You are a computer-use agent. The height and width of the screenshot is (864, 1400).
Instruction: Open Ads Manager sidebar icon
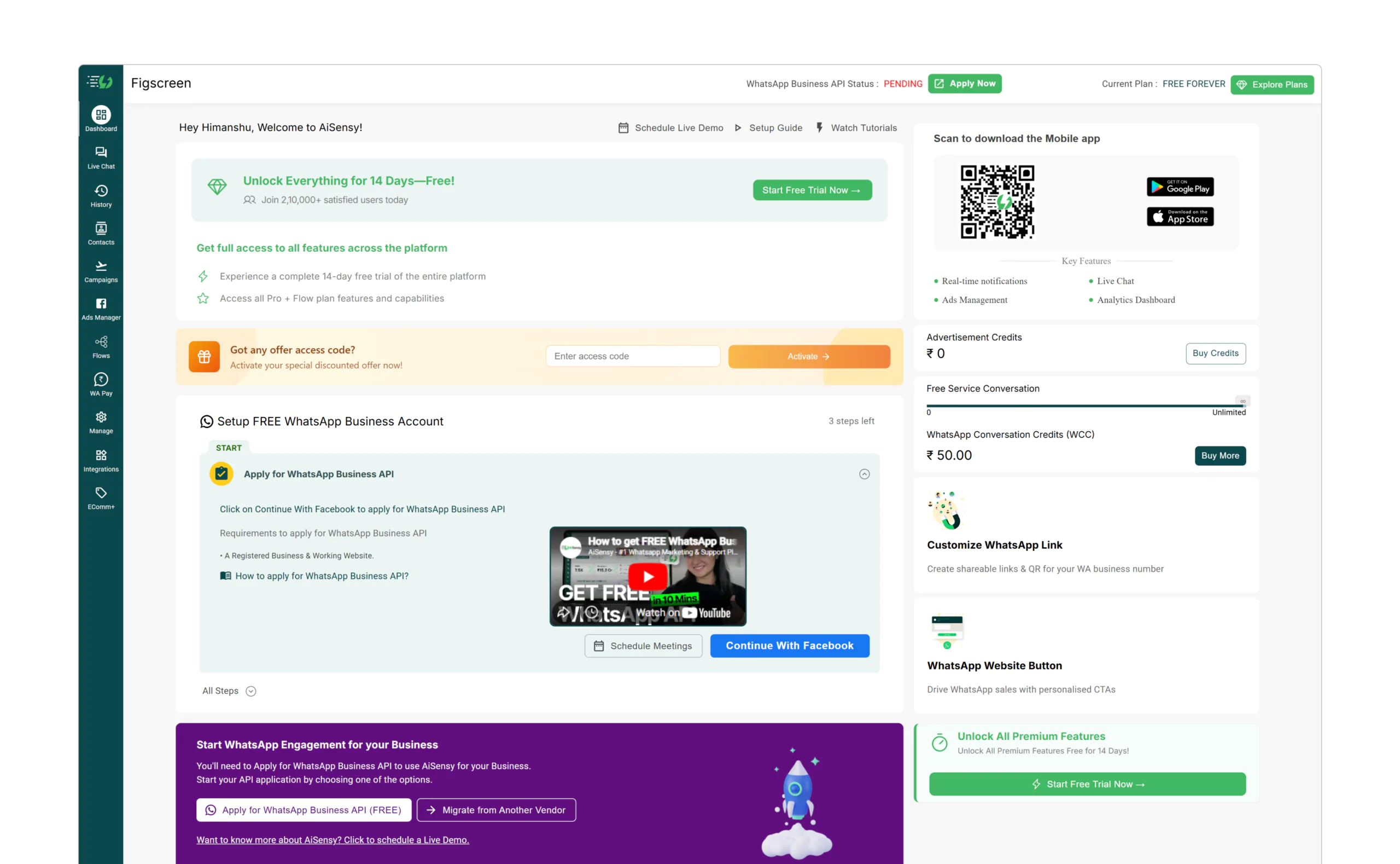tap(101, 309)
